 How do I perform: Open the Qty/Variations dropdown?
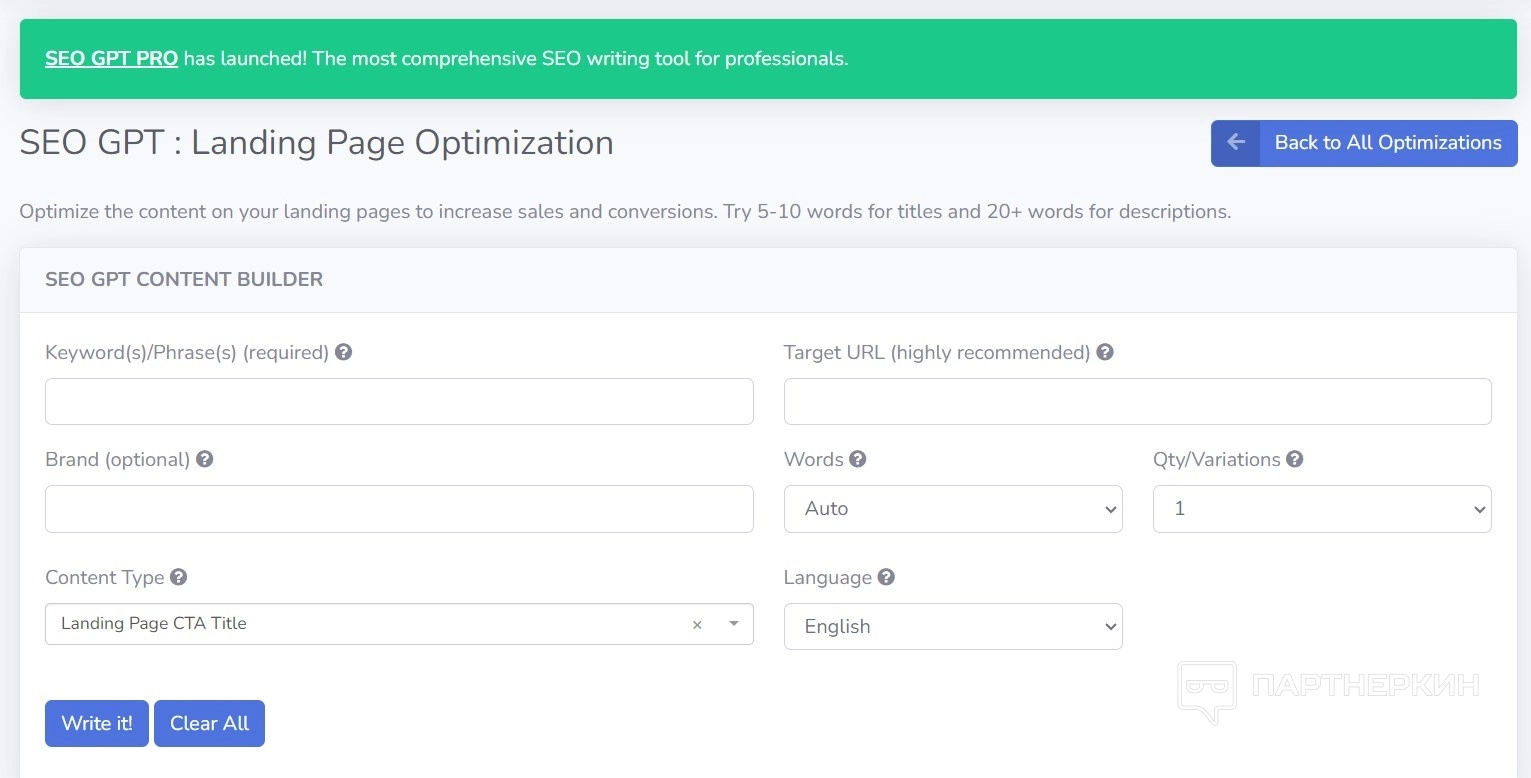click(x=1321, y=509)
